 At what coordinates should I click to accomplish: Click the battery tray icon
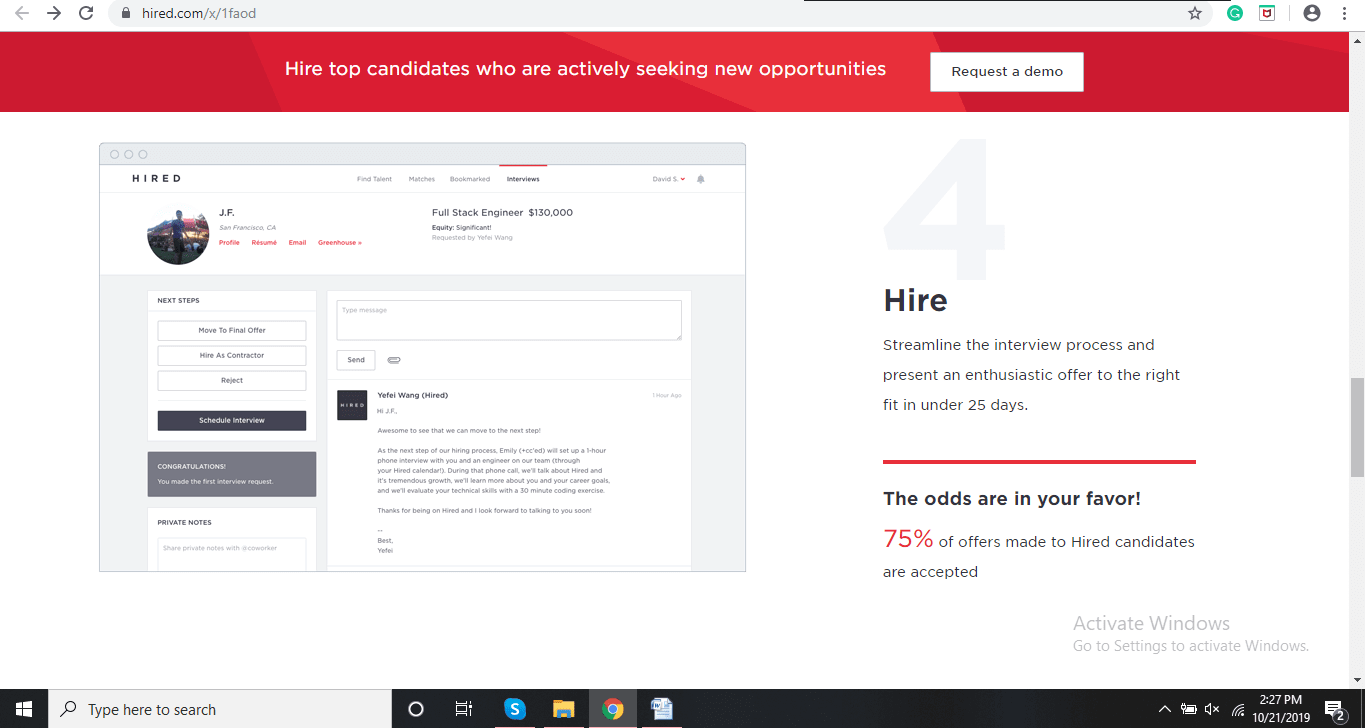tap(1189, 709)
